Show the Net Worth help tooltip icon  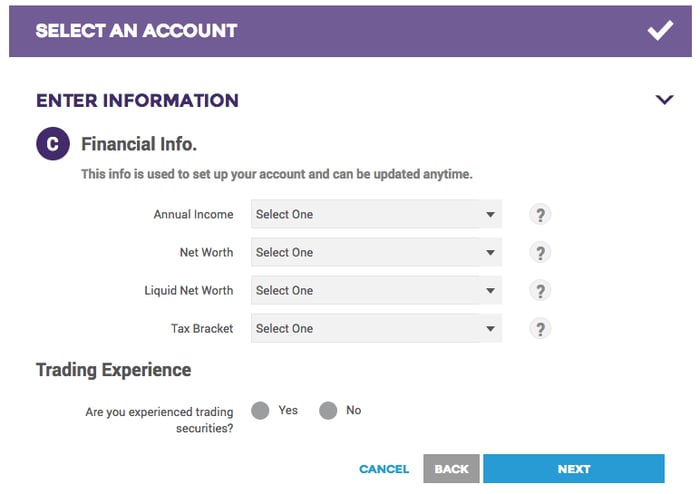point(540,253)
